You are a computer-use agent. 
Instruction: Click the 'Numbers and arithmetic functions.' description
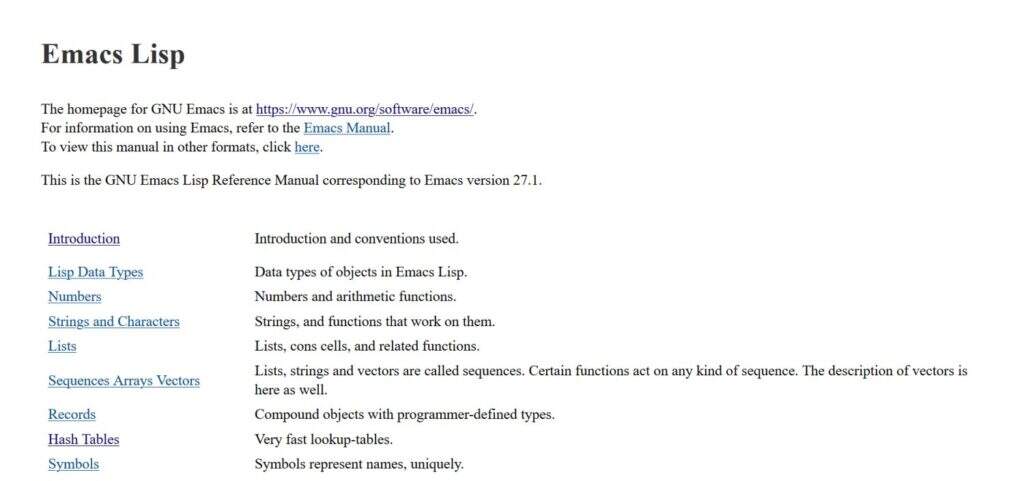point(355,296)
